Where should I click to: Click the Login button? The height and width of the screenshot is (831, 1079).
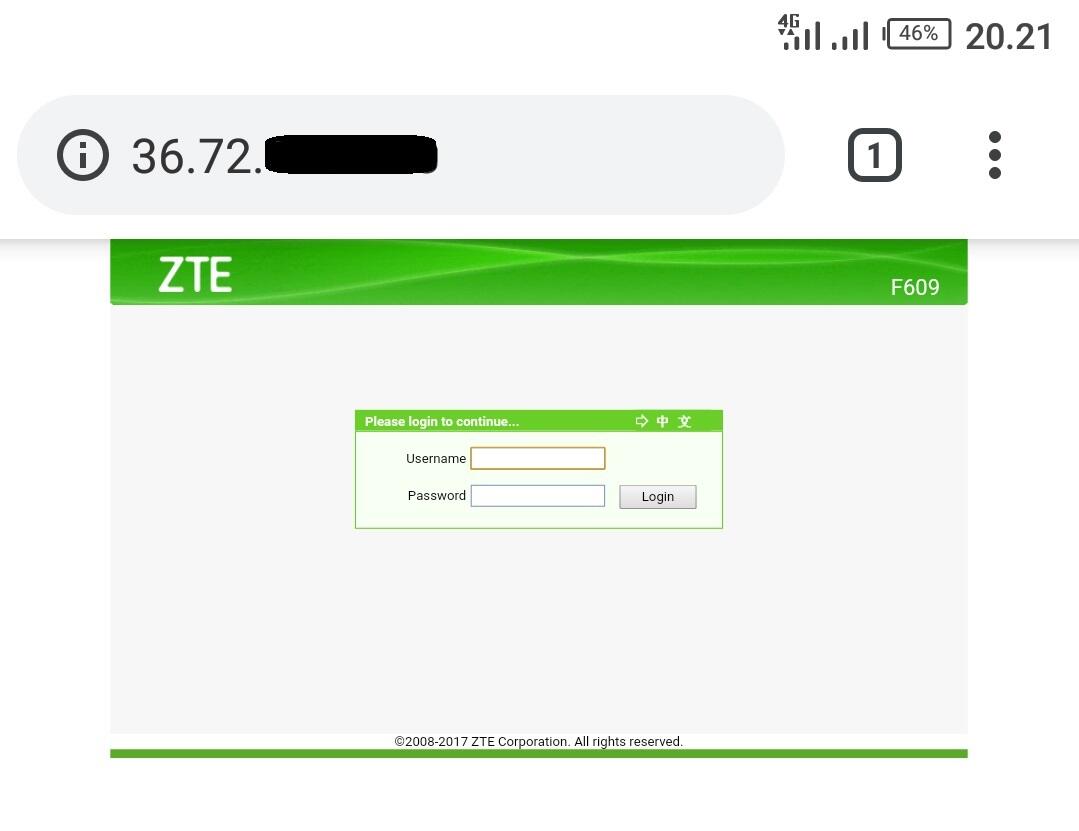658,497
